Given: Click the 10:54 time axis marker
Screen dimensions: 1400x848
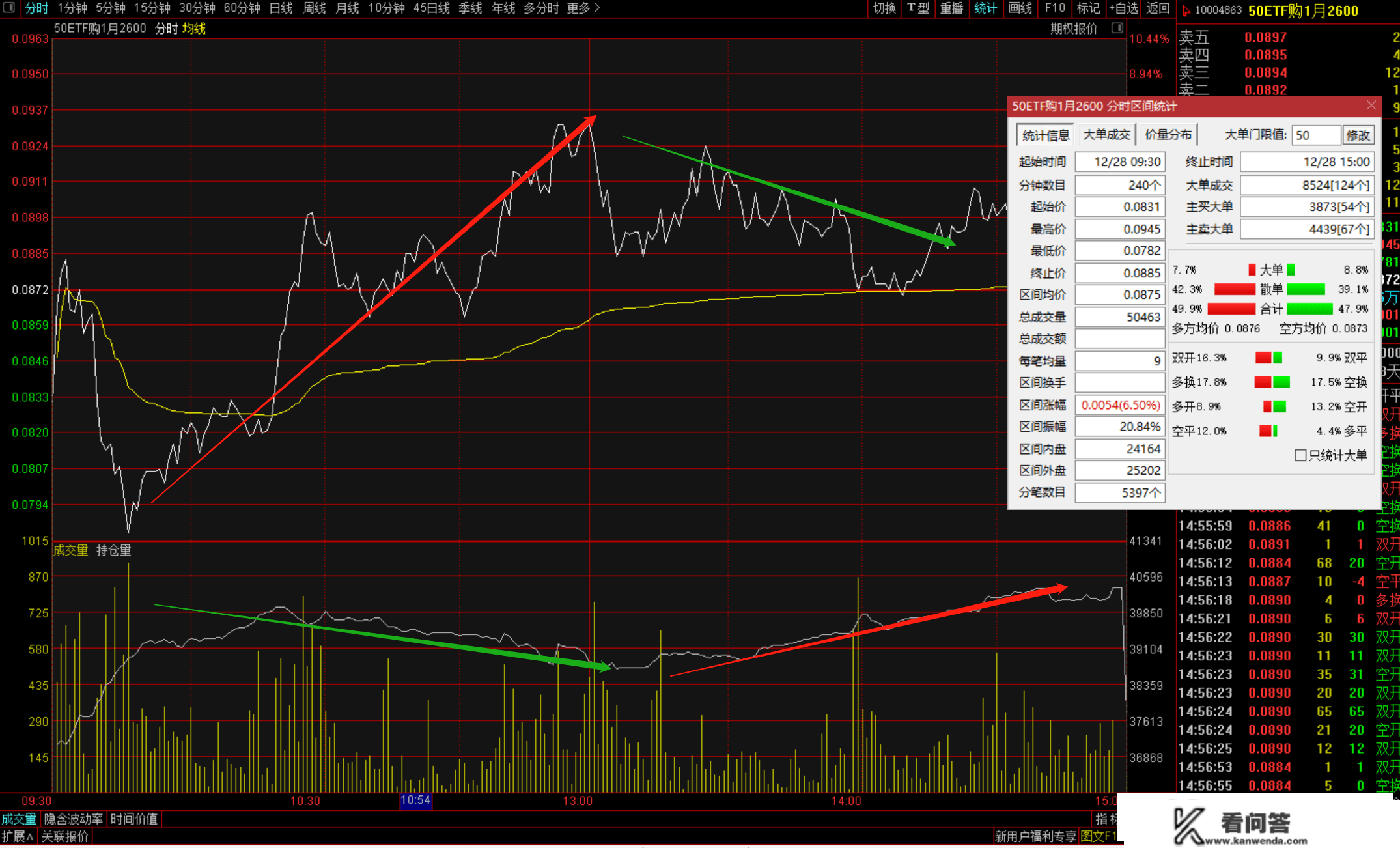Looking at the screenshot, I should [415, 800].
